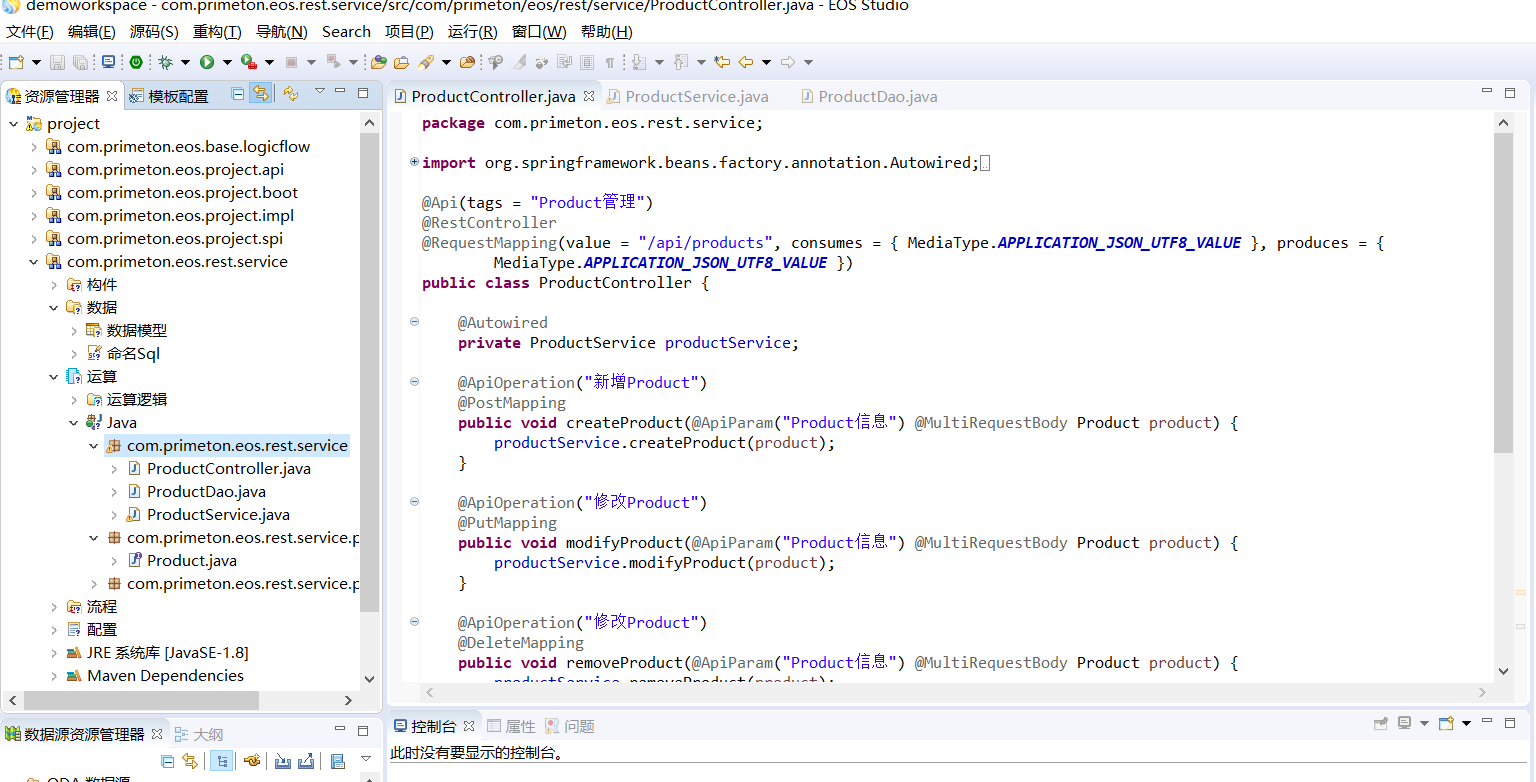1536x782 pixels.
Task: Click the green Run button in toolbar
Action: coord(207,62)
